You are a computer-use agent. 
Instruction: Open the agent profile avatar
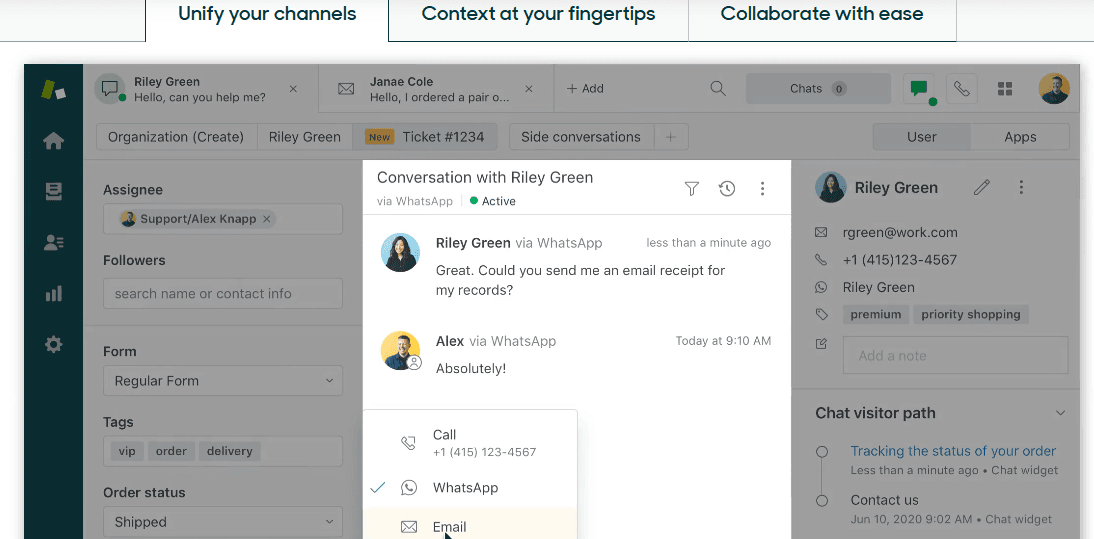click(1054, 89)
